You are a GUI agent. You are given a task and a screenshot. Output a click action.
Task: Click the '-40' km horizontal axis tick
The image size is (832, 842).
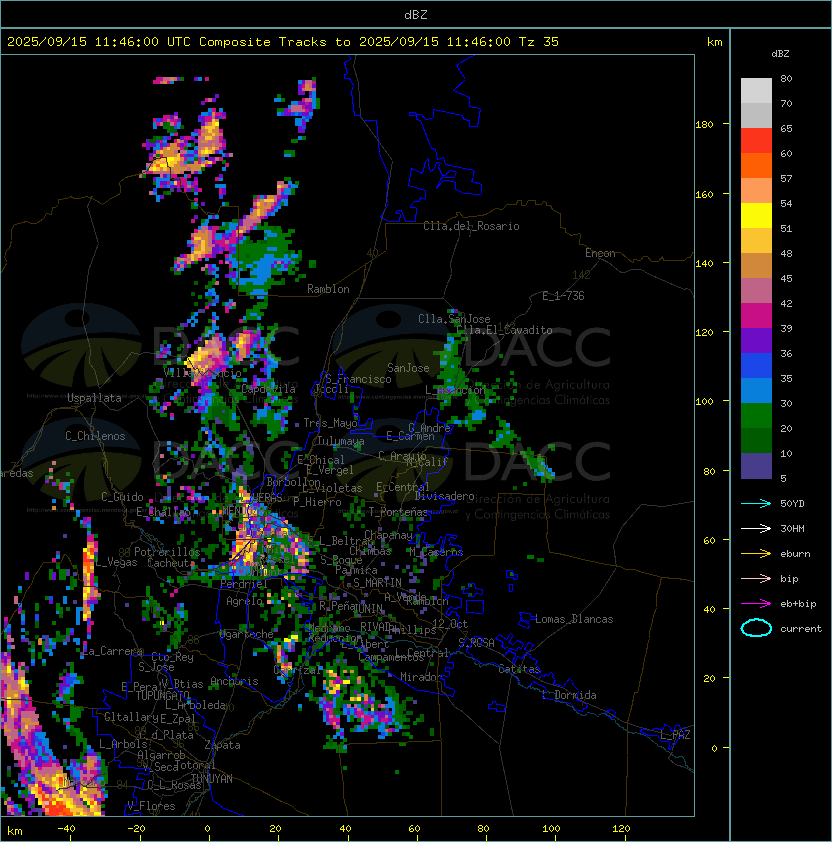click(66, 829)
